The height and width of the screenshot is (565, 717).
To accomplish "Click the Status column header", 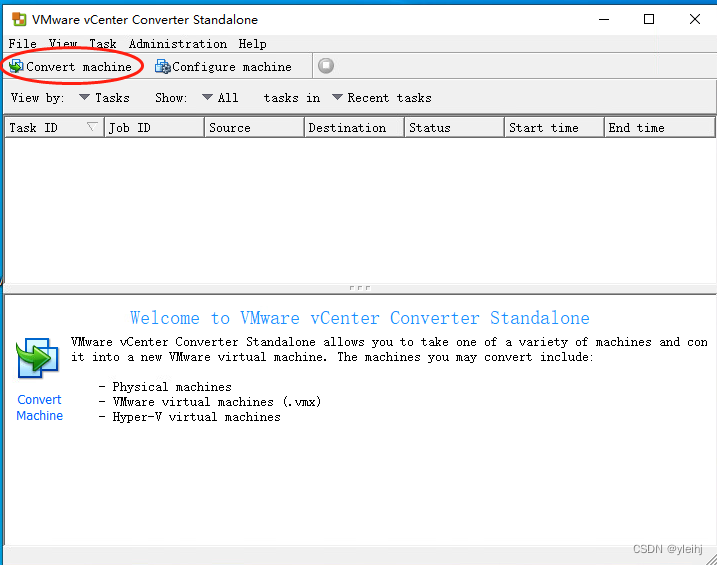I will 455,128.
